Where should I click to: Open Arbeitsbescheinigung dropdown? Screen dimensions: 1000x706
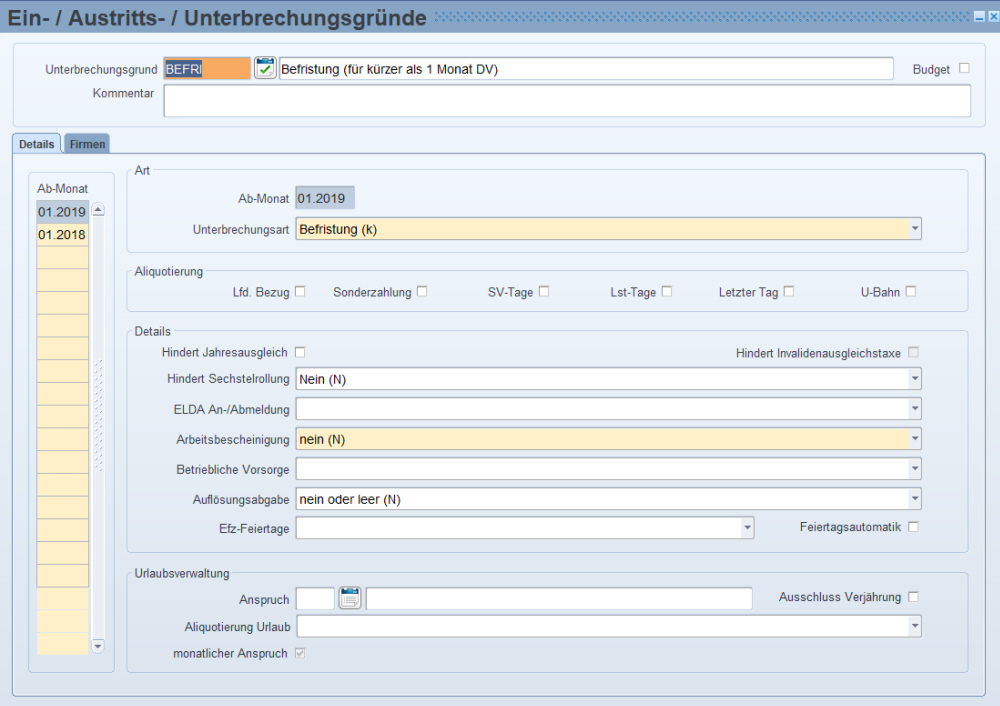[x=915, y=439]
